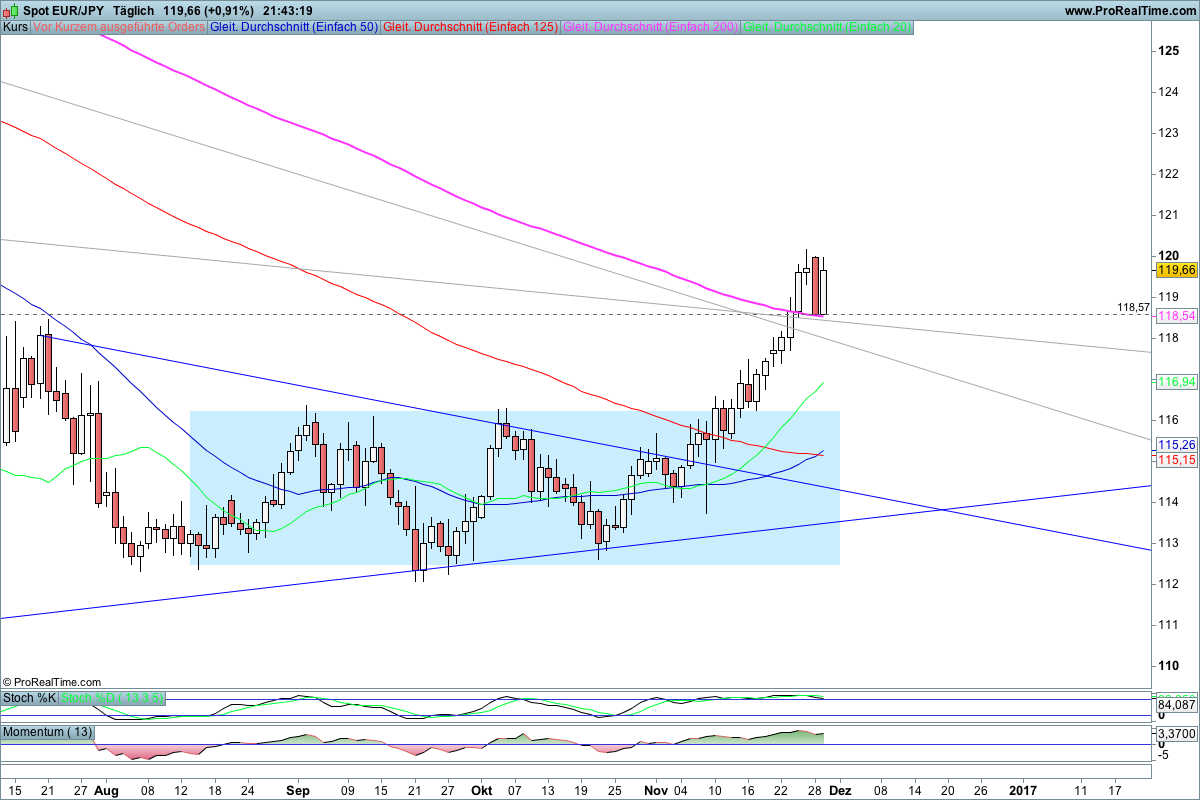Viewport: 1200px width, 800px height.
Task: Select the moving average Einfach 20 label
Action: (x=828, y=28)
